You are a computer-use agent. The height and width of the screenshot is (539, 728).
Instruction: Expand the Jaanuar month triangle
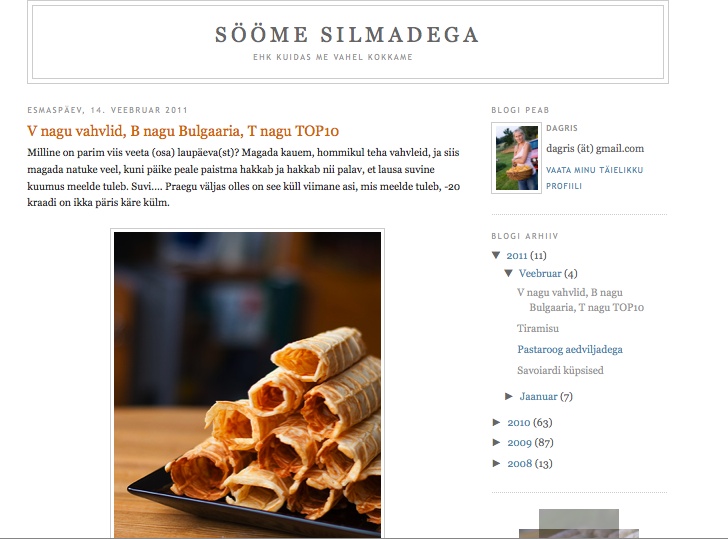[509, 396]
